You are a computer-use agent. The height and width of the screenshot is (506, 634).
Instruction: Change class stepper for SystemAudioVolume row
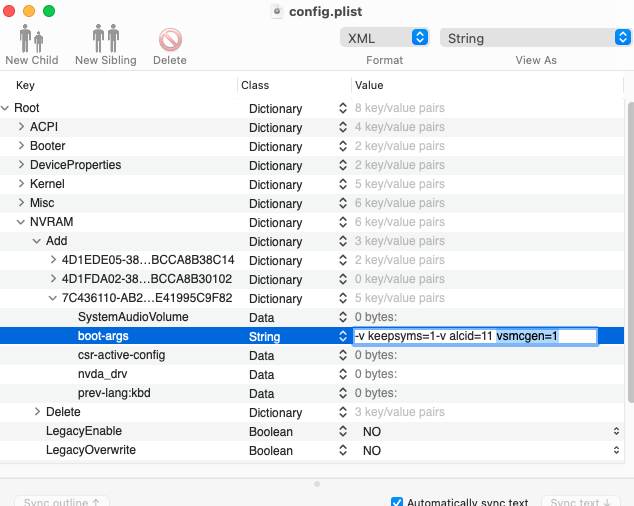(343, 317)
